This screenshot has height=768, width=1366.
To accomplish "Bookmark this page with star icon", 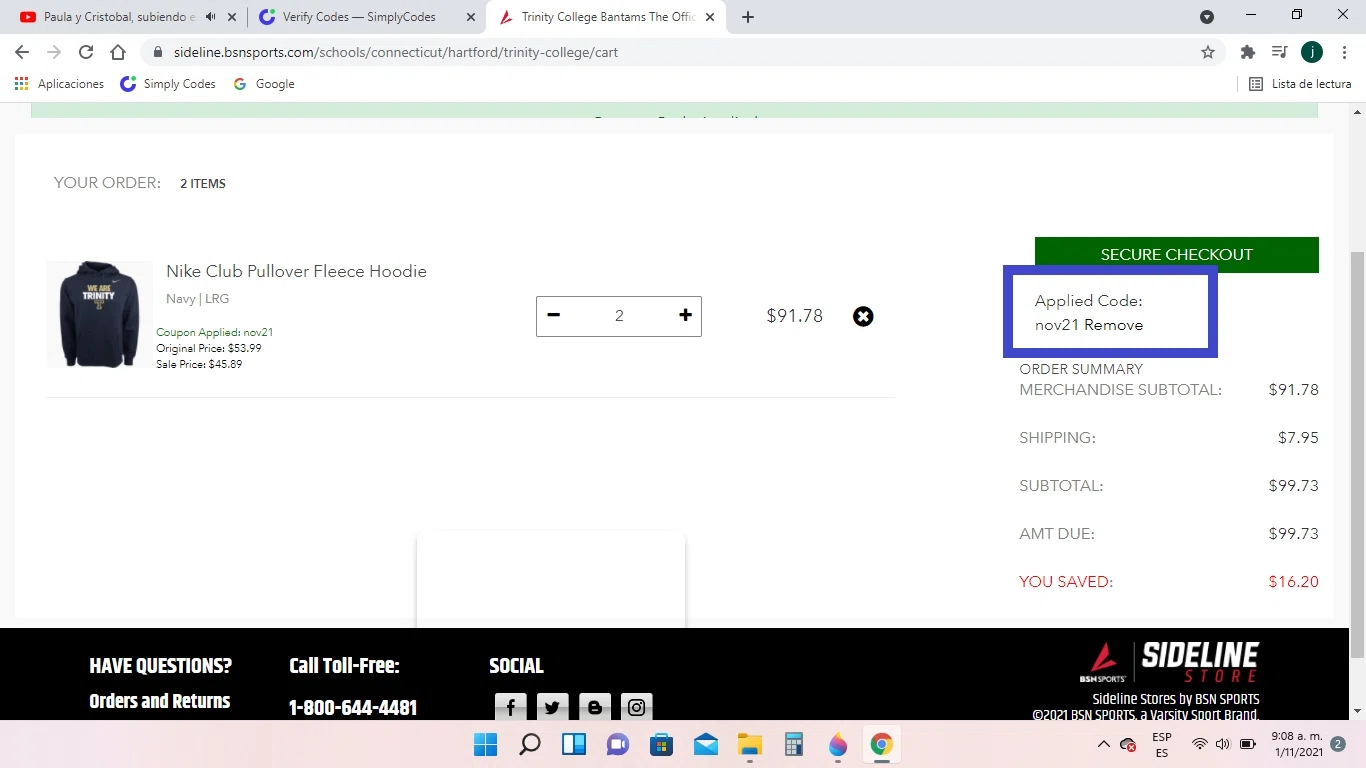I will 1208,52.
